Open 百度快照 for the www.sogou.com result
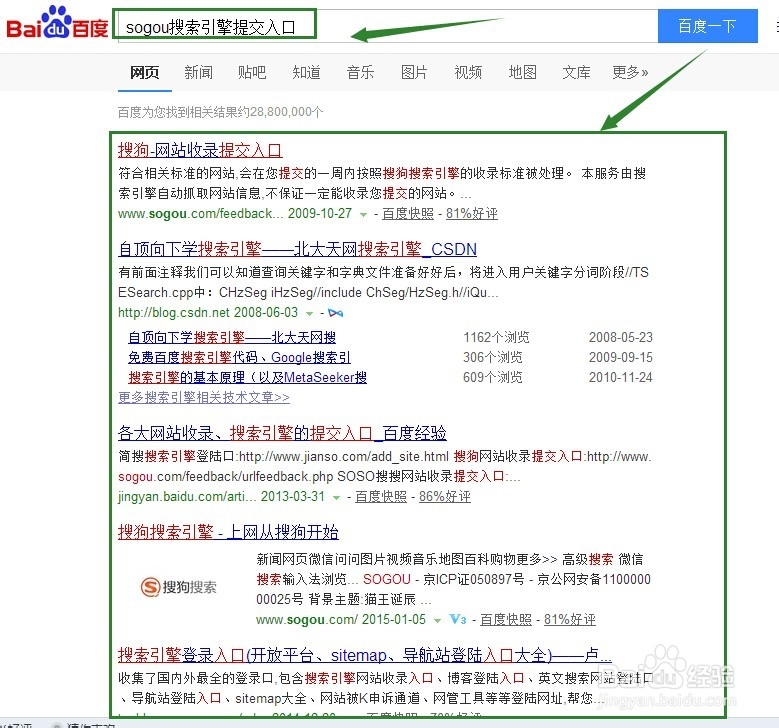Screen dimensions: 779x728 pos(506,619)
